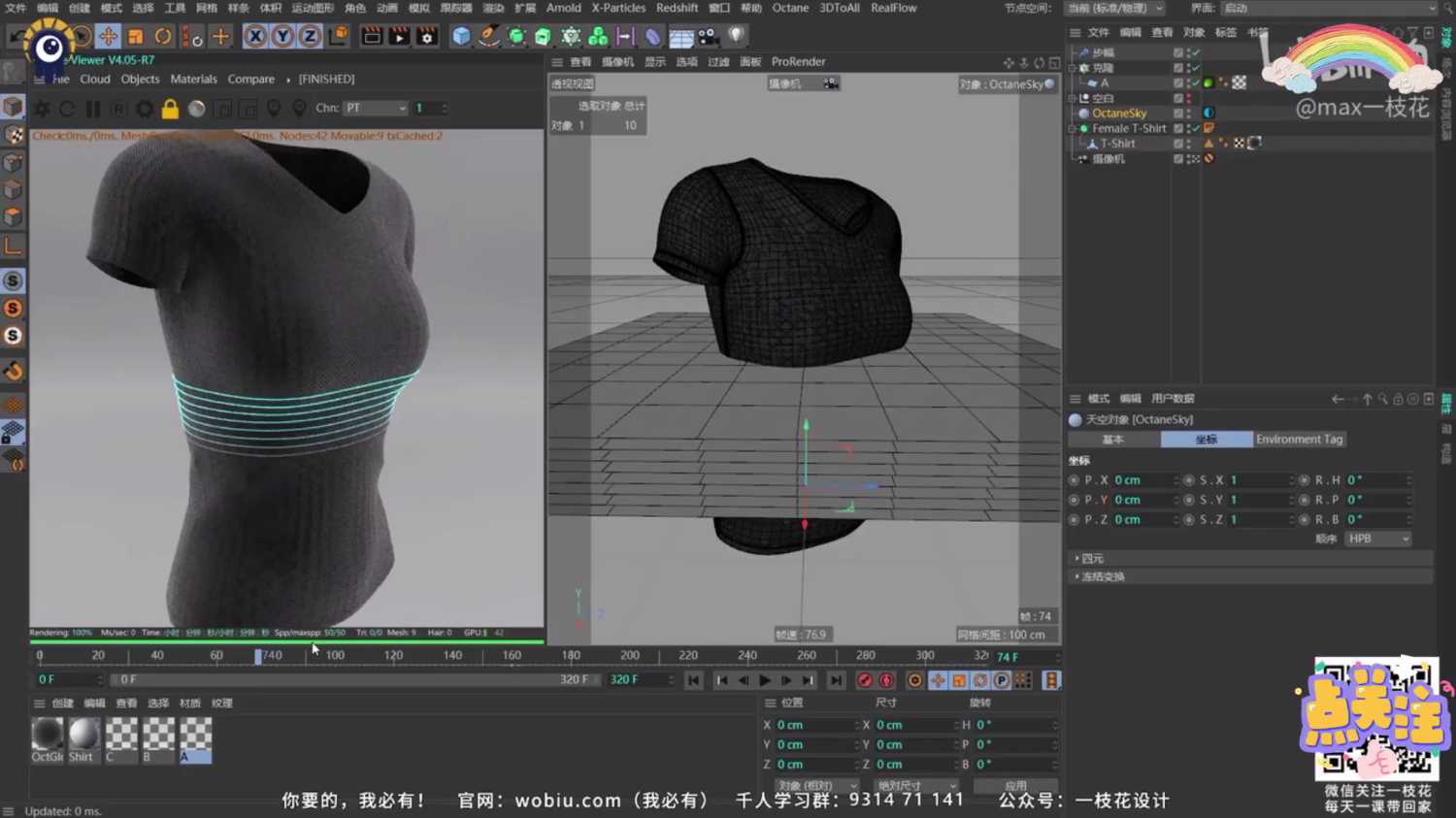Select OctaneSky in object manager
Screen dimensions: 1456x818
point(1119,114)
